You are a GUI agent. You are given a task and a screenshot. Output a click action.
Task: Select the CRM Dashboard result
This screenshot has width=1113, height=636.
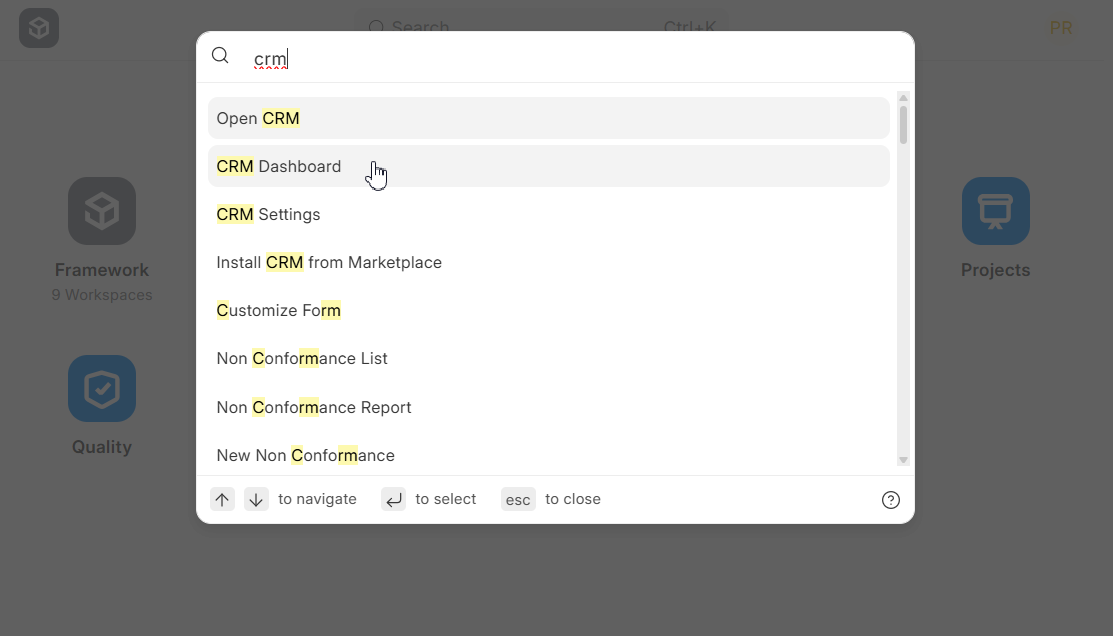click(x=549, y=166)
